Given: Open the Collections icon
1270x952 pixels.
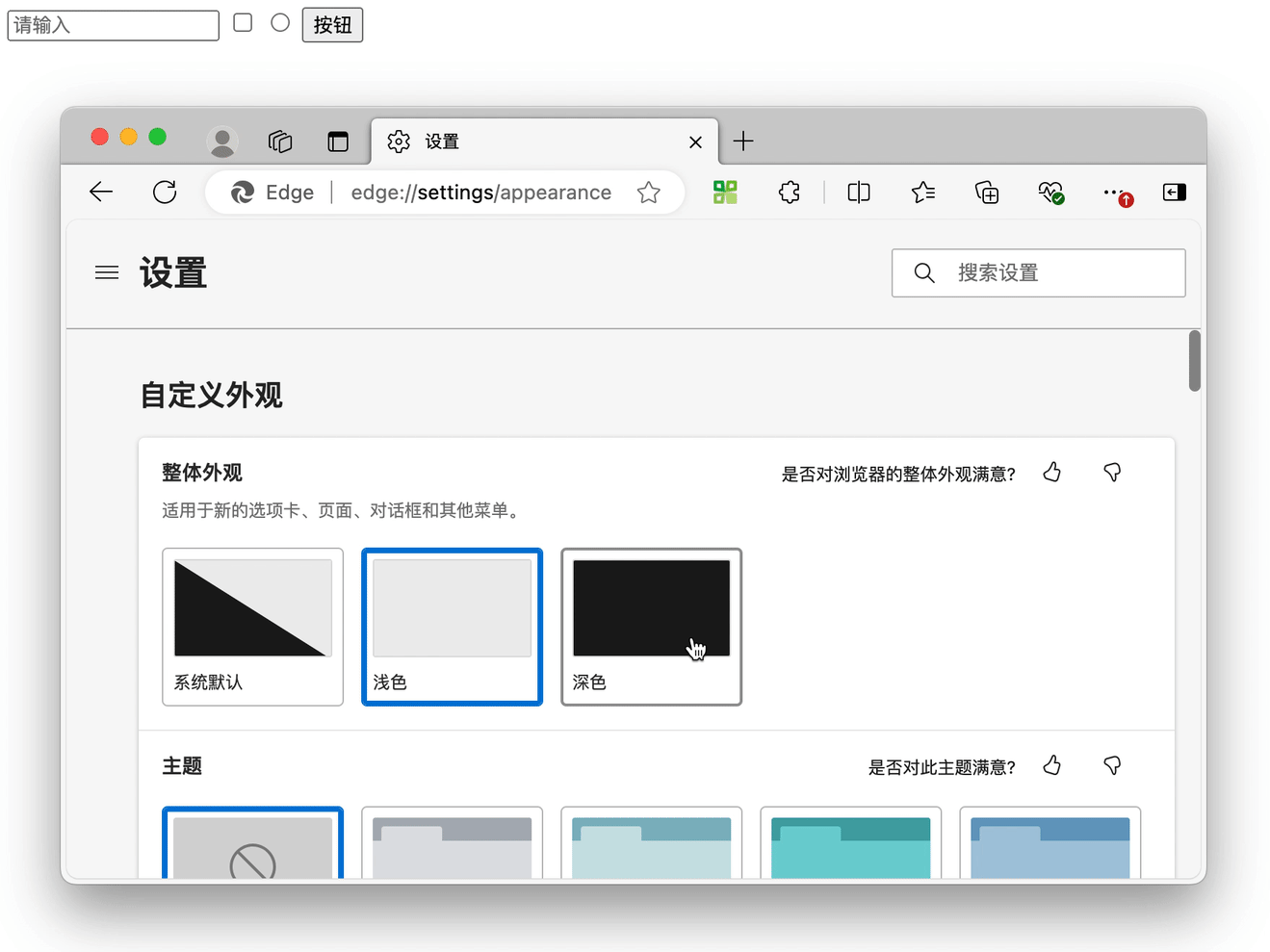Looking at the screenshot, I should click(x=987, y=193).
